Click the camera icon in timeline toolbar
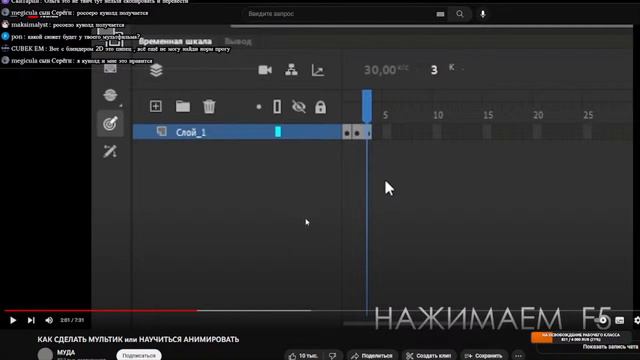The width and height of the screenshot is (640, 360). click(x=265, y=70)
